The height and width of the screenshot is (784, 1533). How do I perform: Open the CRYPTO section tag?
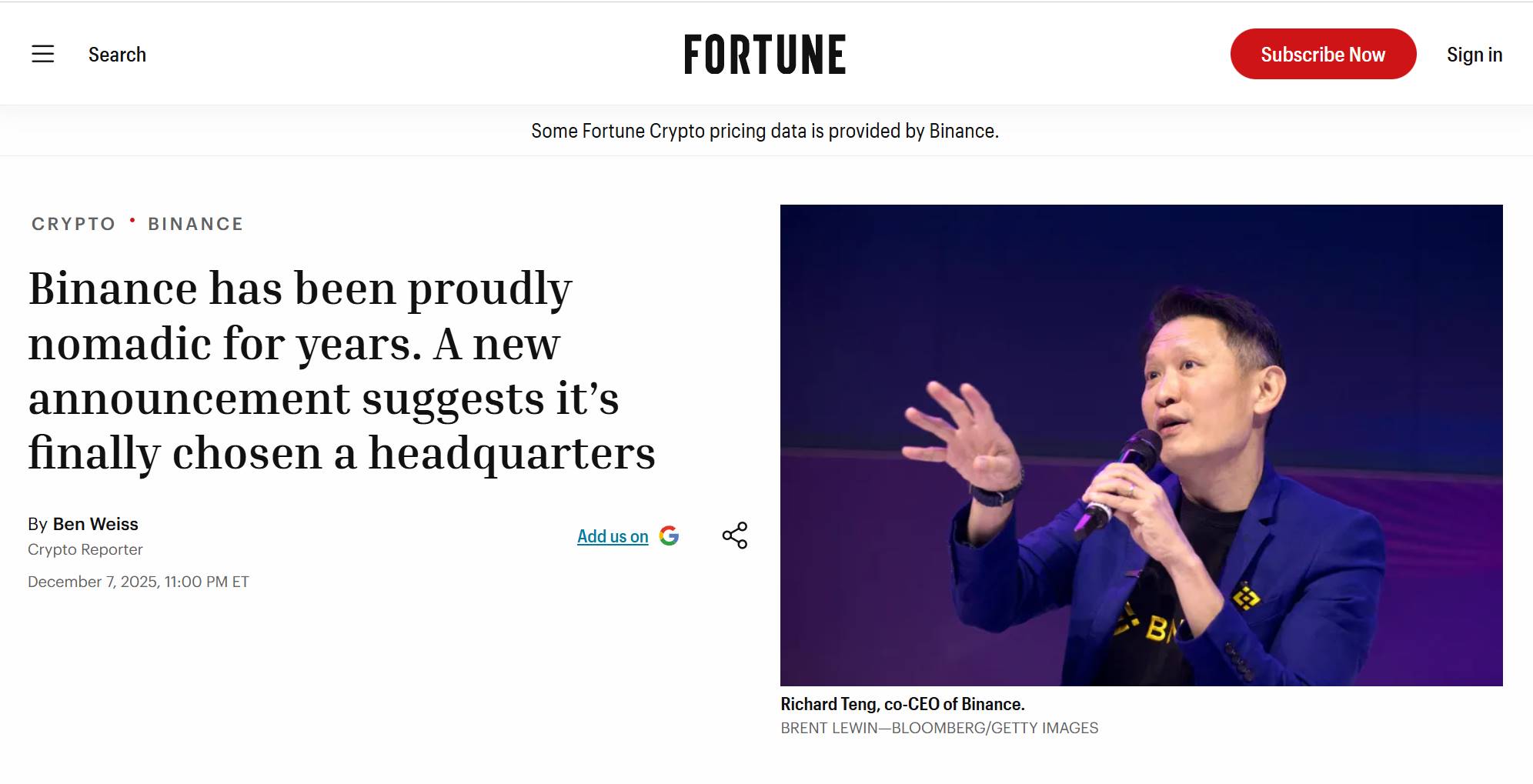74,224
